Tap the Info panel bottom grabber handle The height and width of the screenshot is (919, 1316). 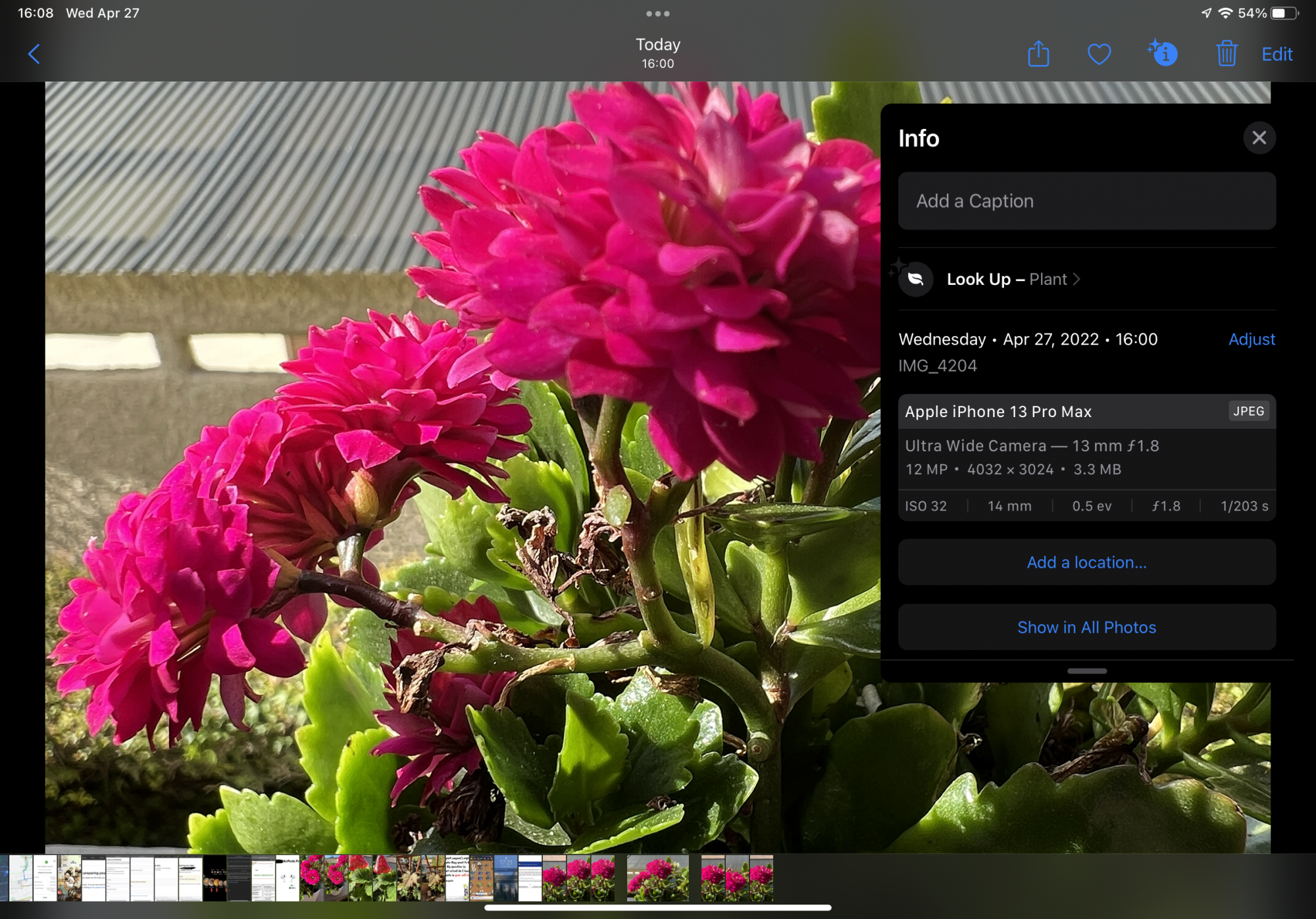click(x=1086, y=671)
